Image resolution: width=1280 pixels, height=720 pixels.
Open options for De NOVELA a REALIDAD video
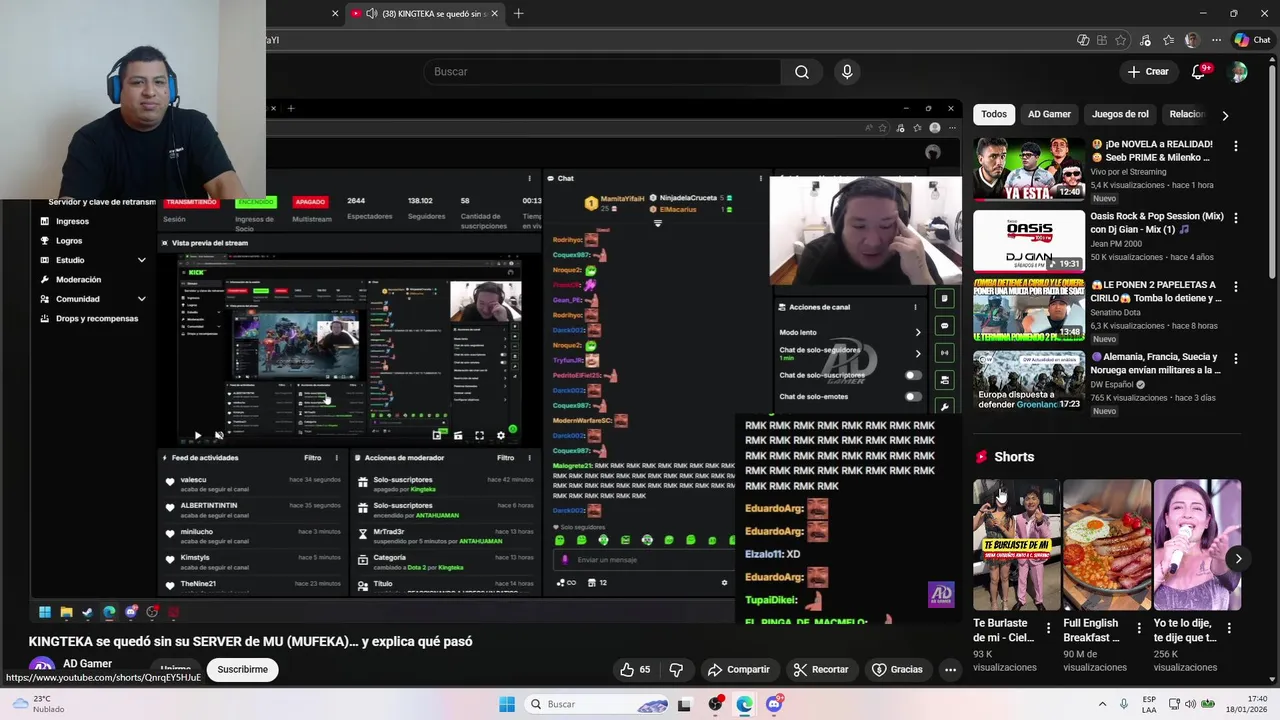[1235, 146]
